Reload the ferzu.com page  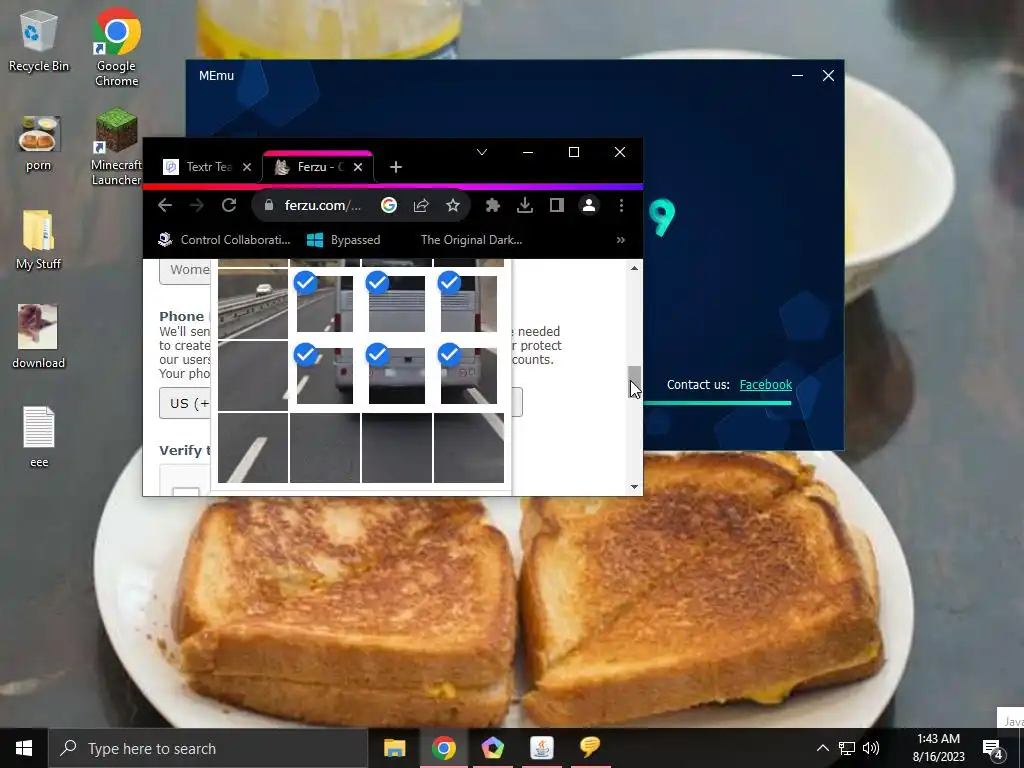pos(229,205)
